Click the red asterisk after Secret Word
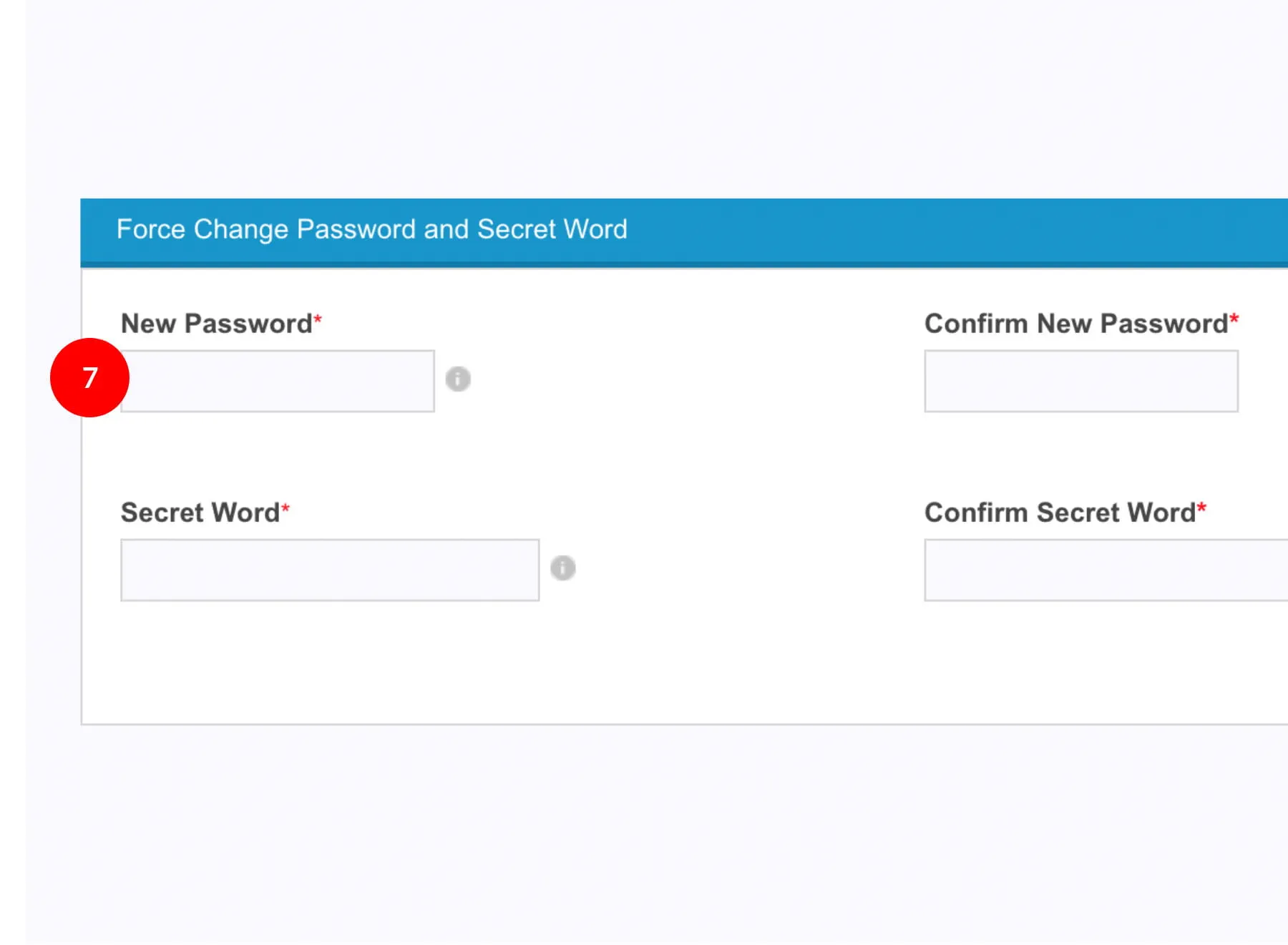Viewport: 1288px width, 945px height. [286, 508]
